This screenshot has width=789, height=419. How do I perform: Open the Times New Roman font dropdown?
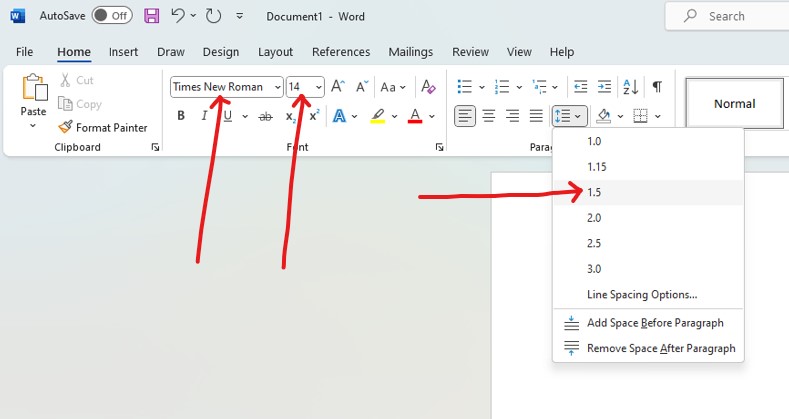tap(277, 87)
